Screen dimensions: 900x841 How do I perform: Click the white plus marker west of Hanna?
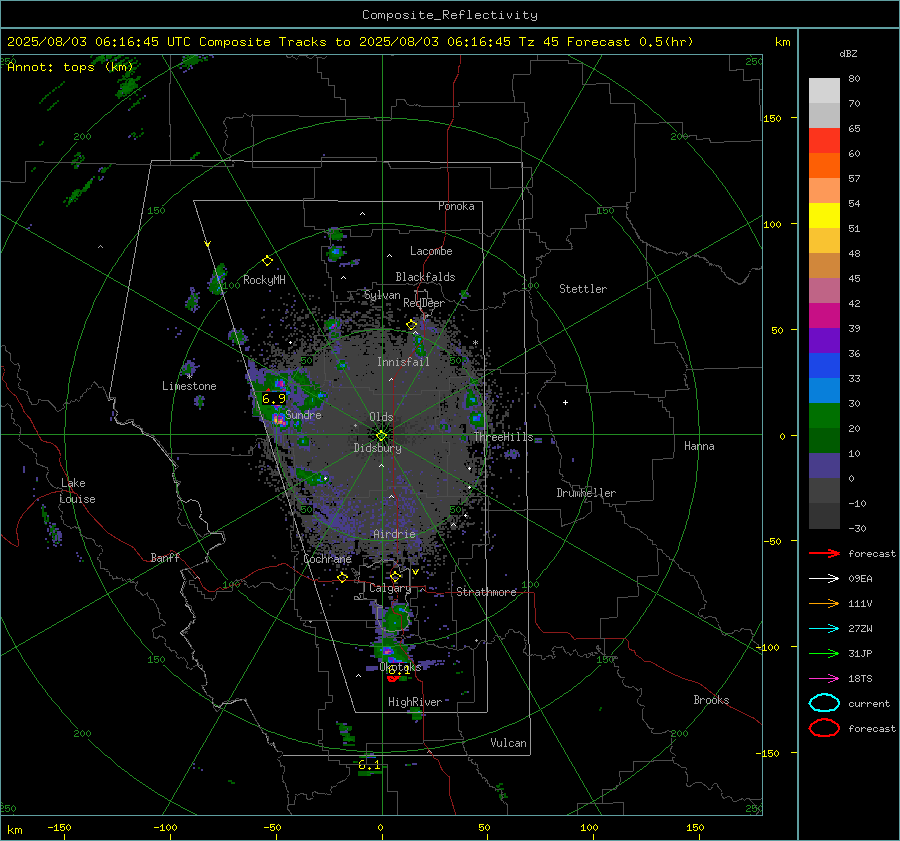565,402
